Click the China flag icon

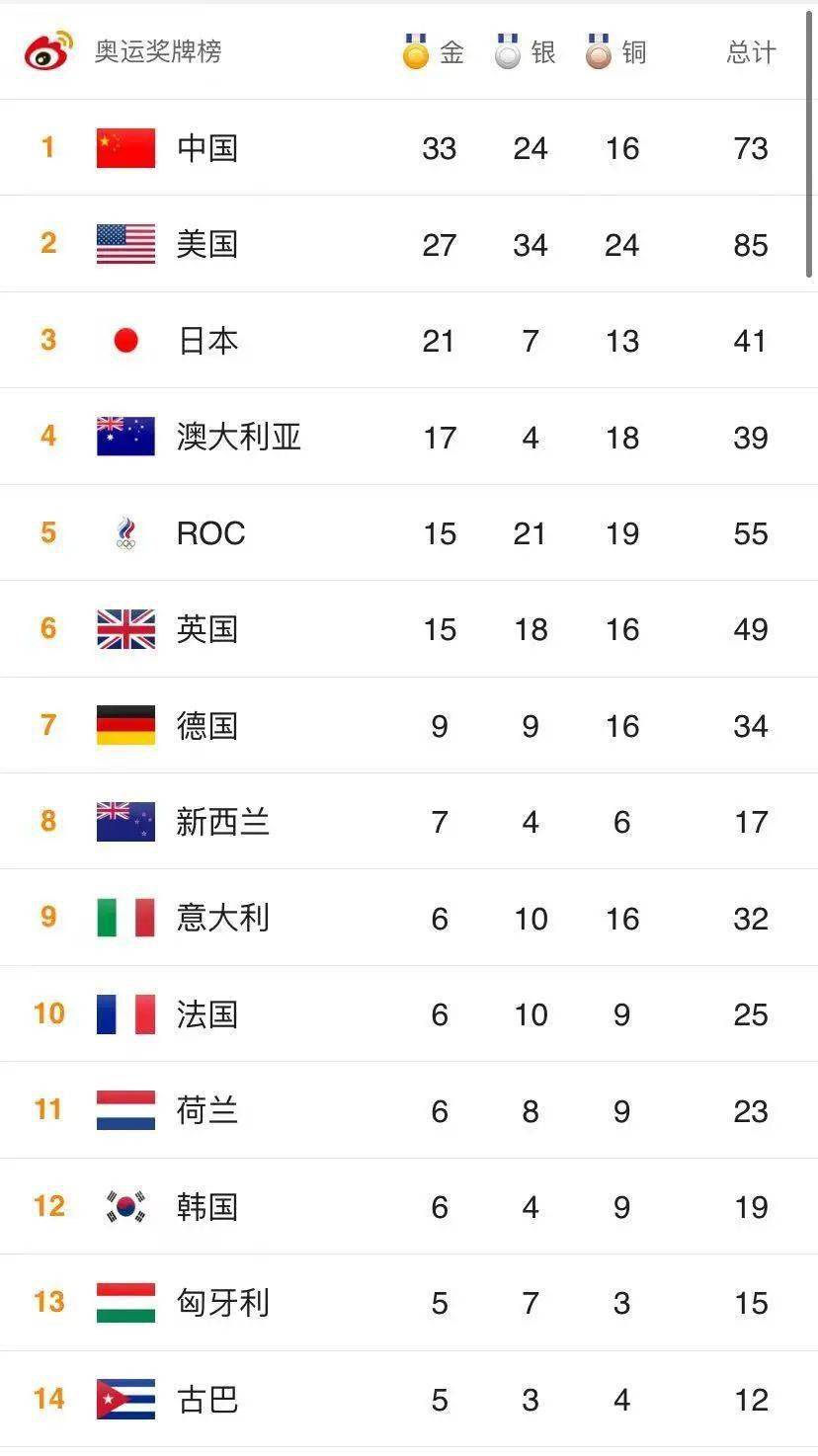pos(125,148)
